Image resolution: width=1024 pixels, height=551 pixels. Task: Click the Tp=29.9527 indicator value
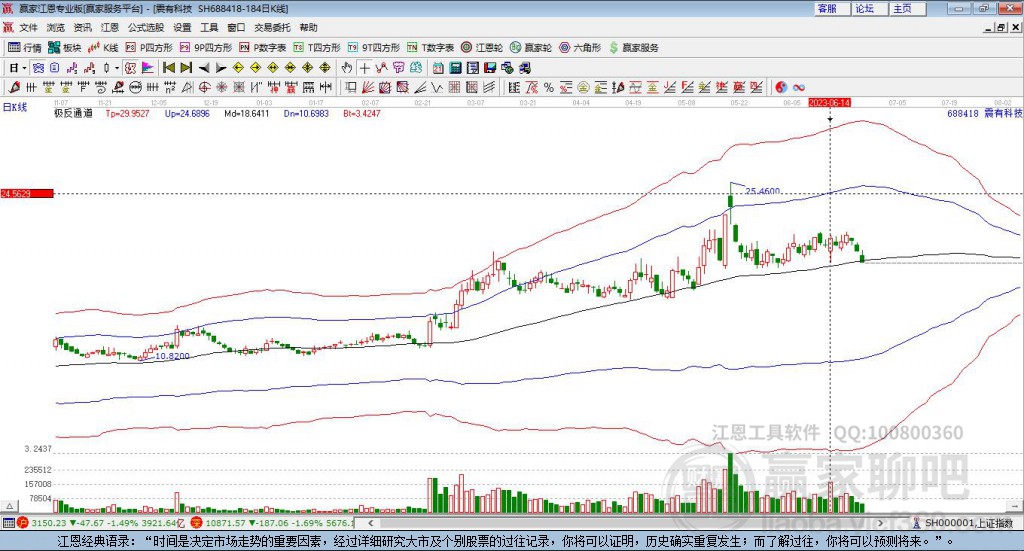(127, 113)
